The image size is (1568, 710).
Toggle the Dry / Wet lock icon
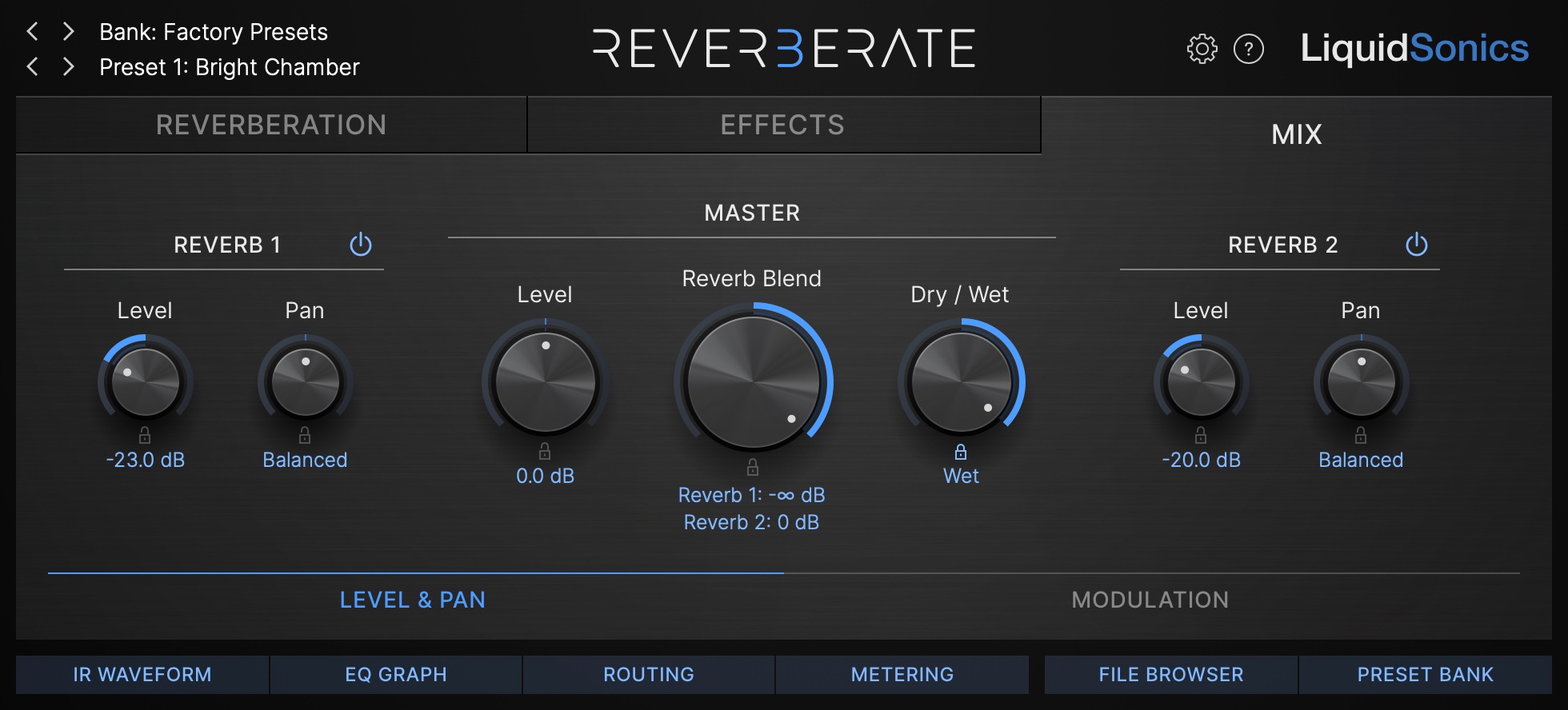coord(961,452)
